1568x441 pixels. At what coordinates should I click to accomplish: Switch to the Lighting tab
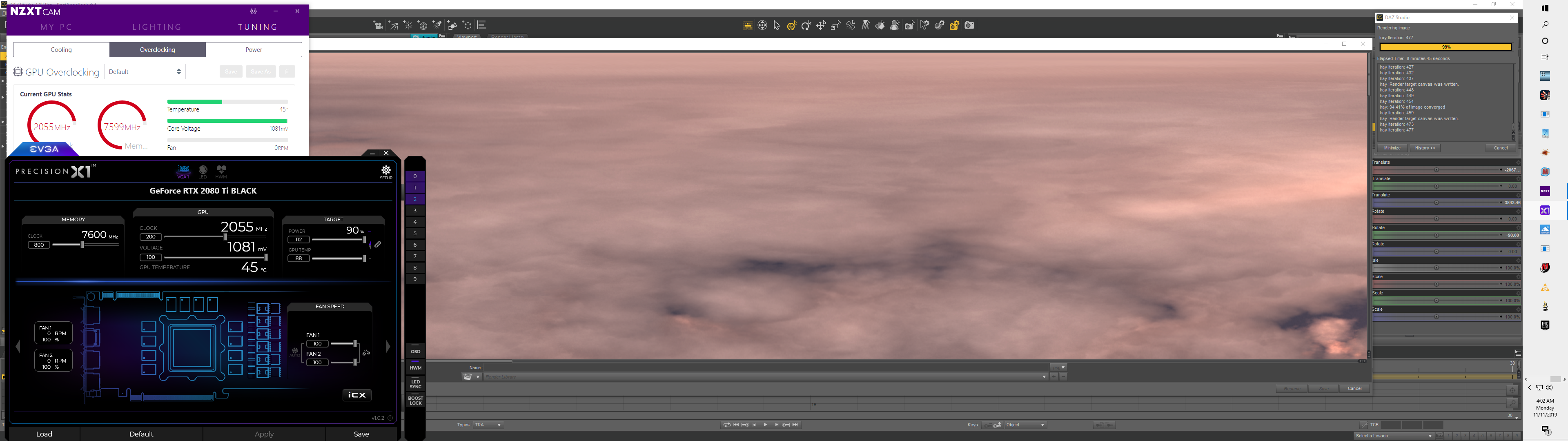[x=157, y=27]
